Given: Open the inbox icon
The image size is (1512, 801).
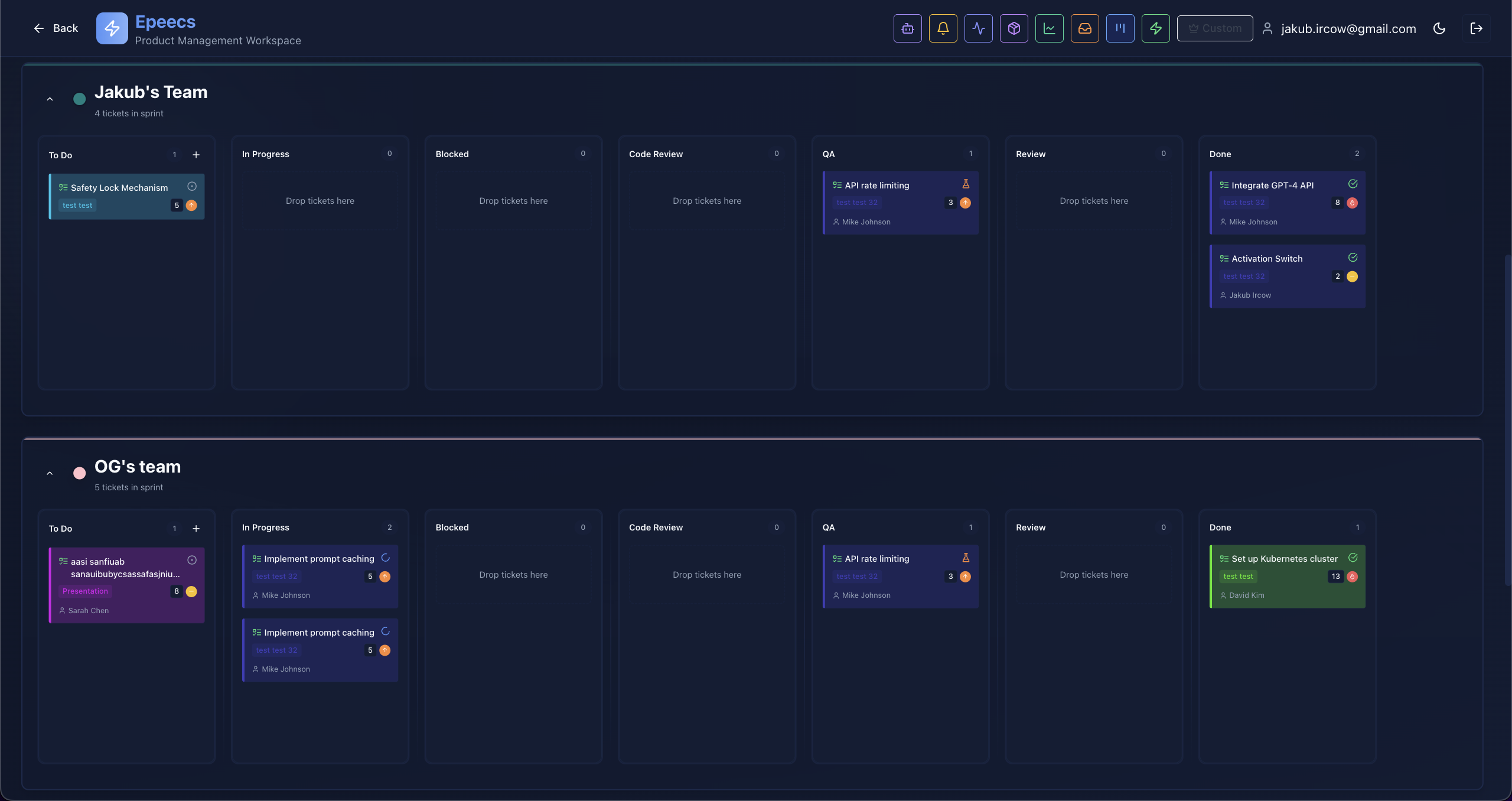Looking at the screenshot, I should coord(1085,28).
